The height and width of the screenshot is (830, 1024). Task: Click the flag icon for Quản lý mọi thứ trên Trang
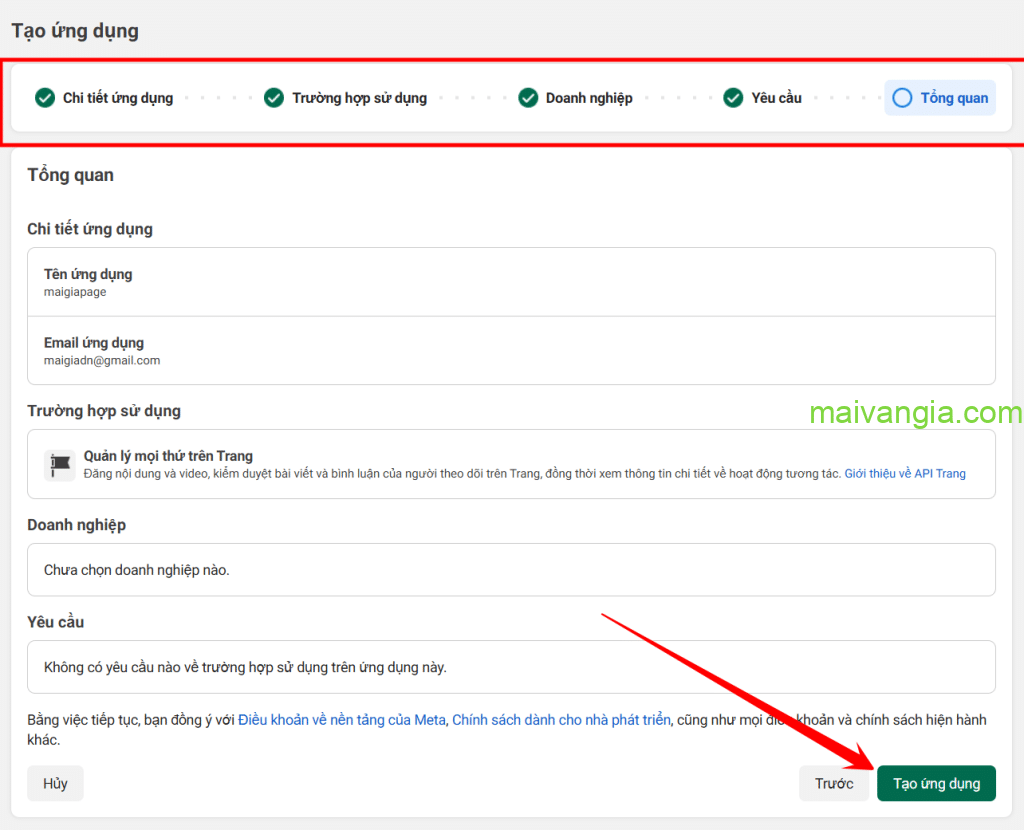click(60, 465)
